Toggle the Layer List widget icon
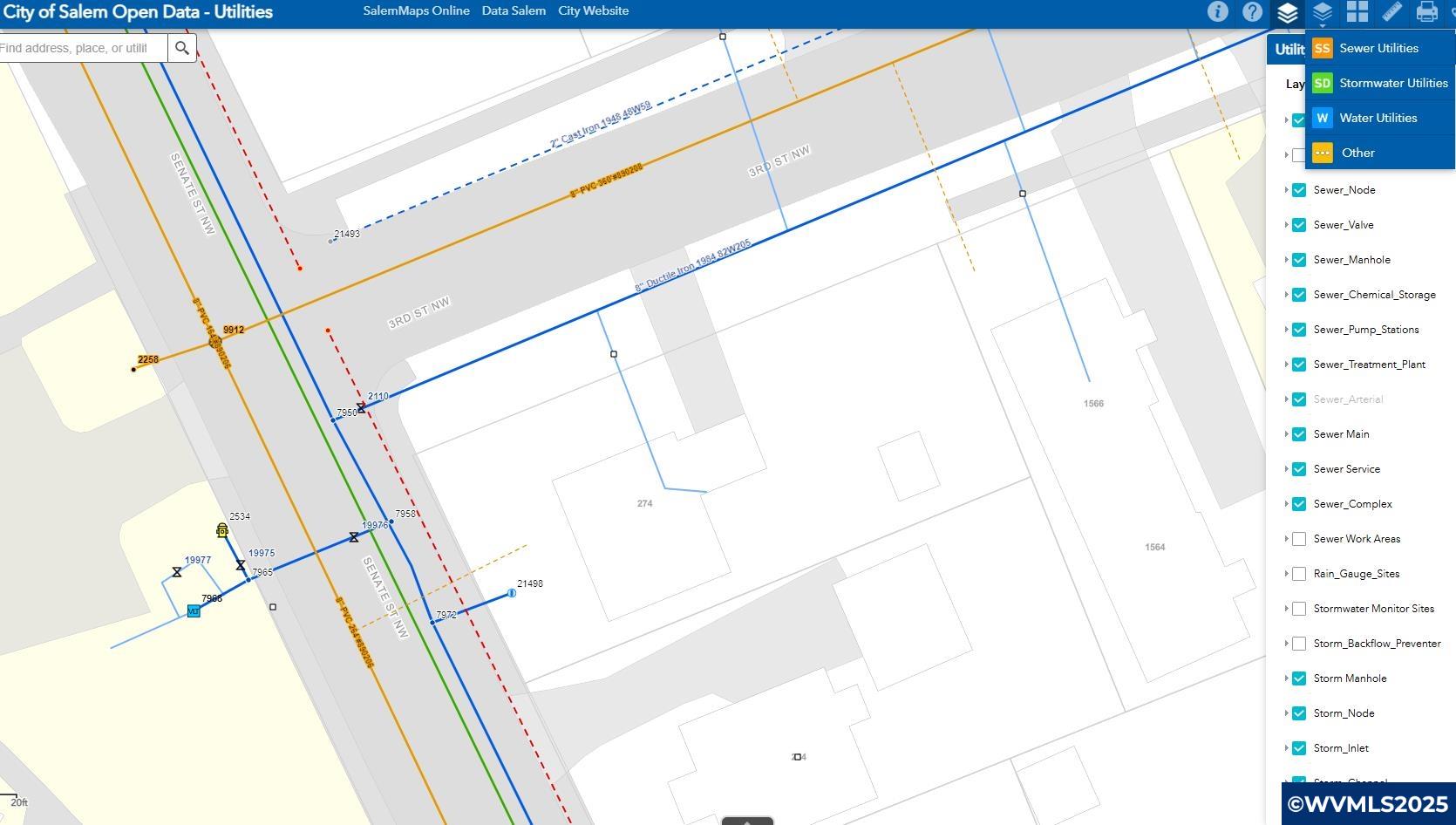Screen dimensions: 1456x825 click(x=1287, y=12)
